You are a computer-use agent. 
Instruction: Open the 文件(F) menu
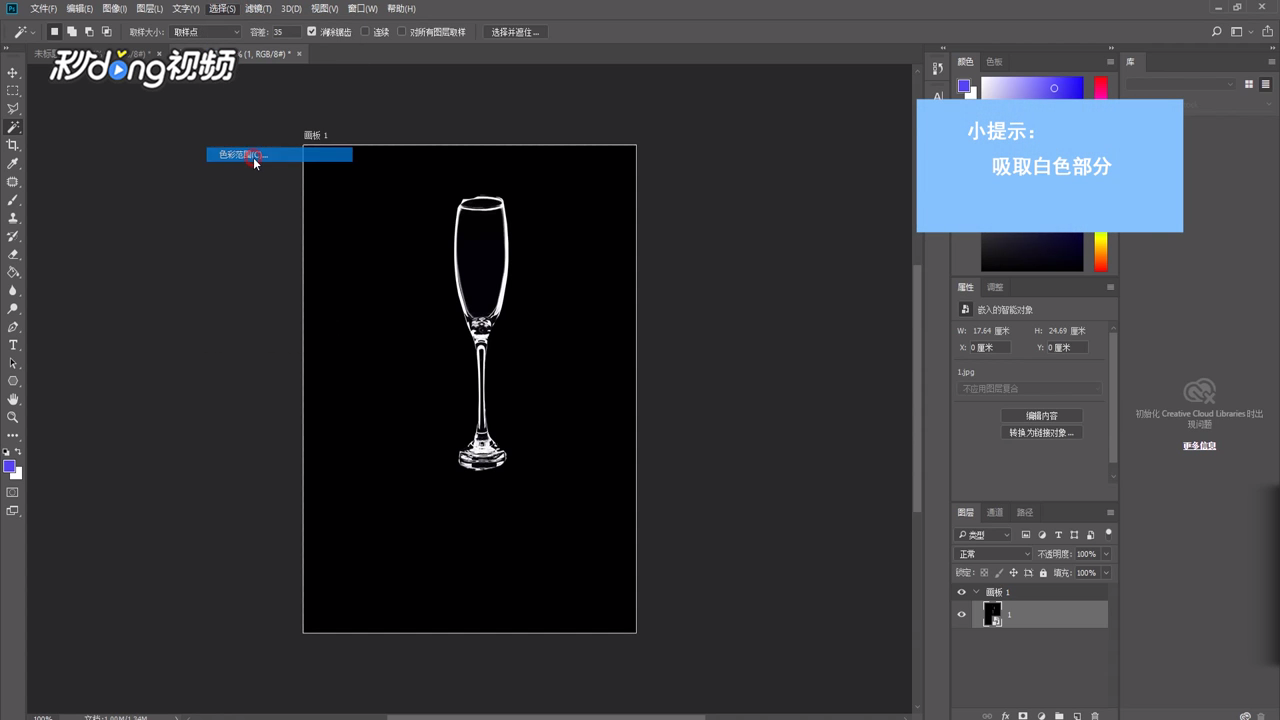(43, 8)
